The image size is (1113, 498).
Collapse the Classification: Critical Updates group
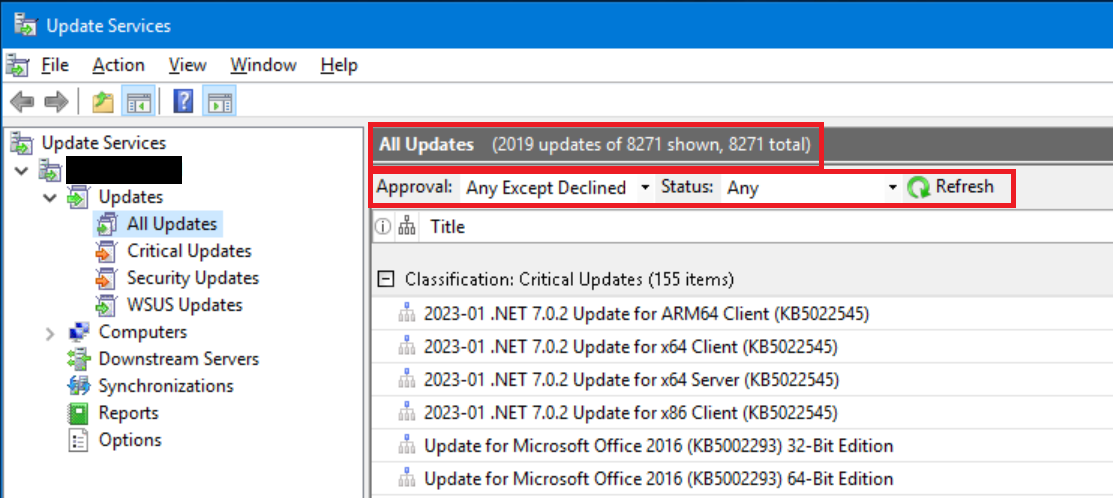(385, 280)
